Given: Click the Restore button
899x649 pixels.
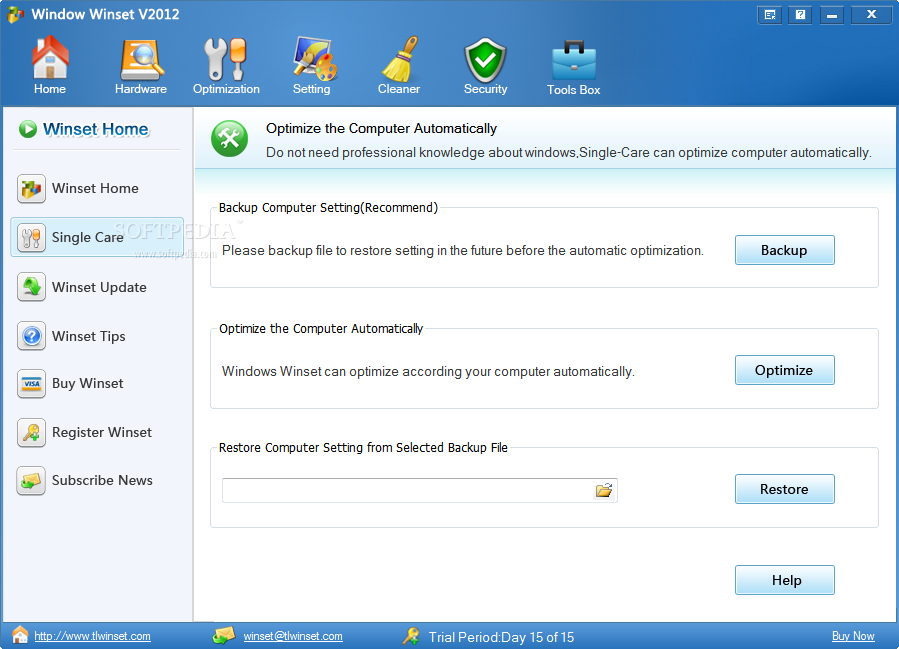Looking at the screenshot, I should click(784, 489).
